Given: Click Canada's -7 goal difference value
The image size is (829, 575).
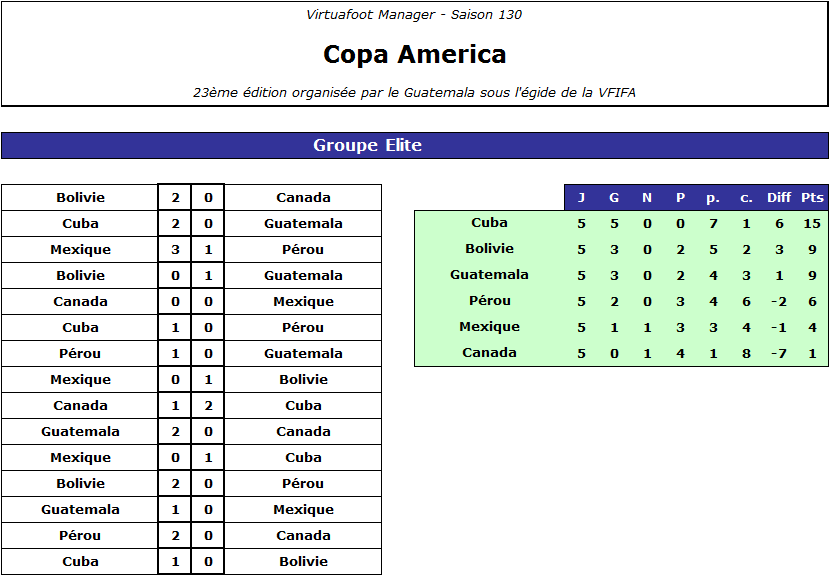Looking at the screenshot, I should point(779,353).
